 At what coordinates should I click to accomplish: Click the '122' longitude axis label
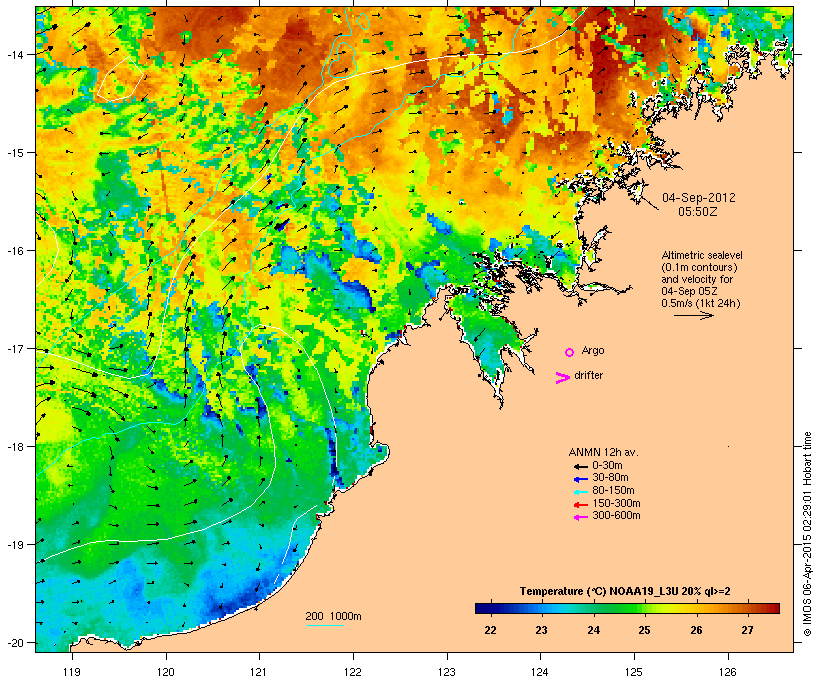353,672
